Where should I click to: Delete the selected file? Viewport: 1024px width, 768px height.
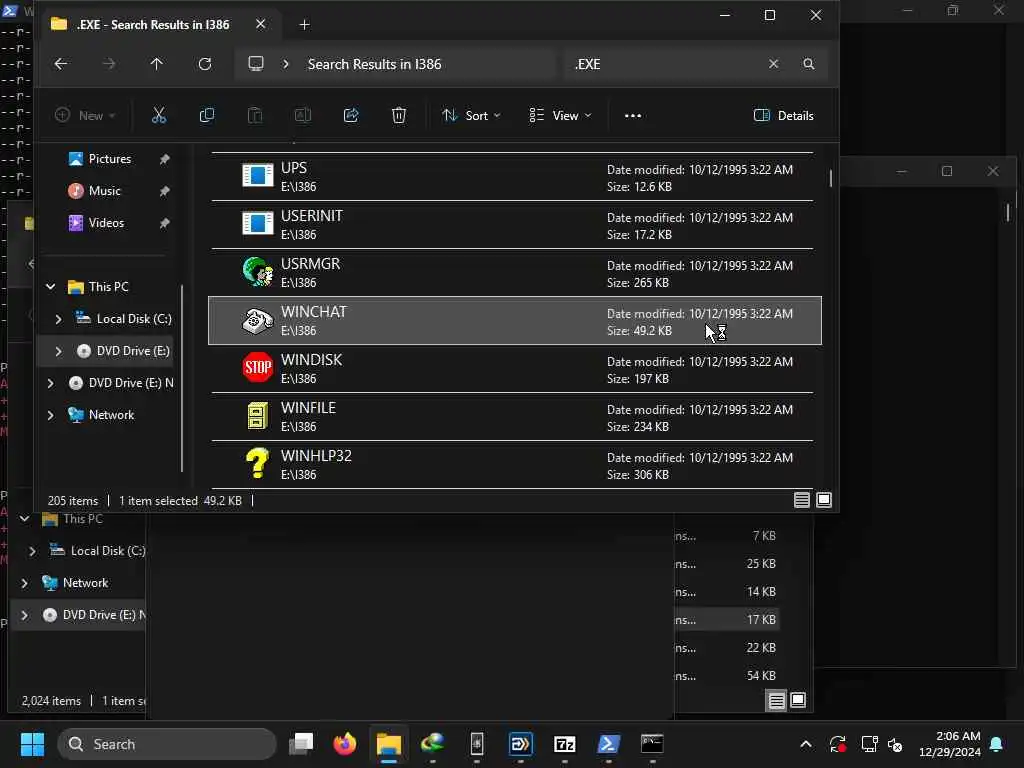pos(398,116)
